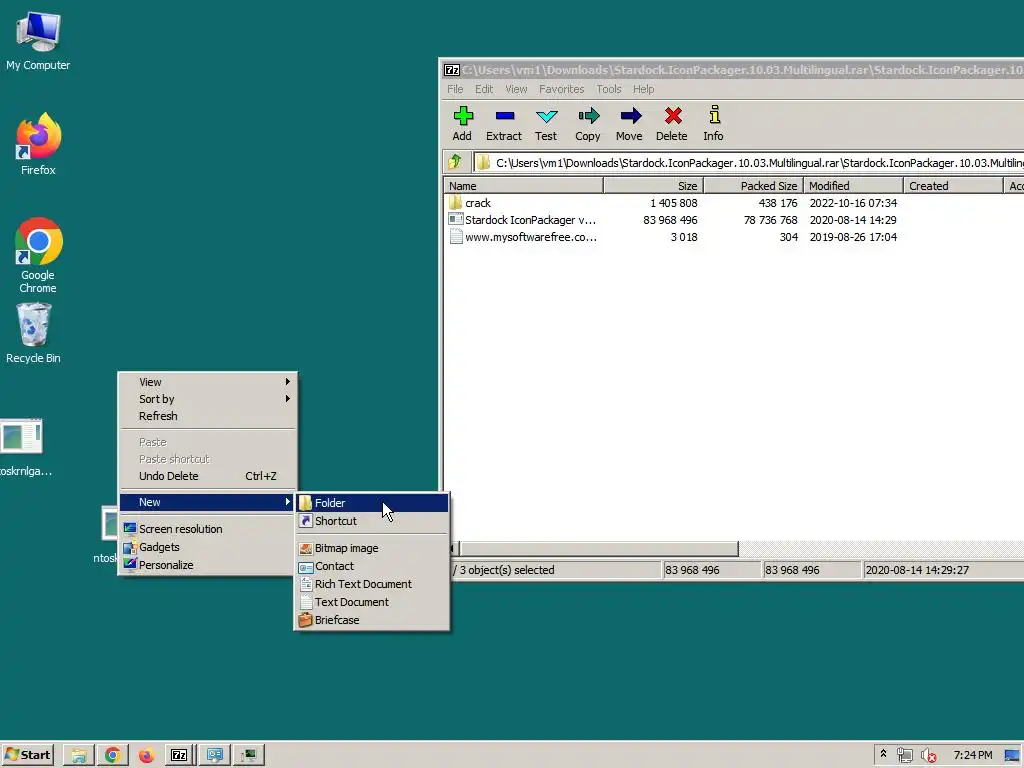
Task: Create a new Shortcut
Action: (372, 521)
